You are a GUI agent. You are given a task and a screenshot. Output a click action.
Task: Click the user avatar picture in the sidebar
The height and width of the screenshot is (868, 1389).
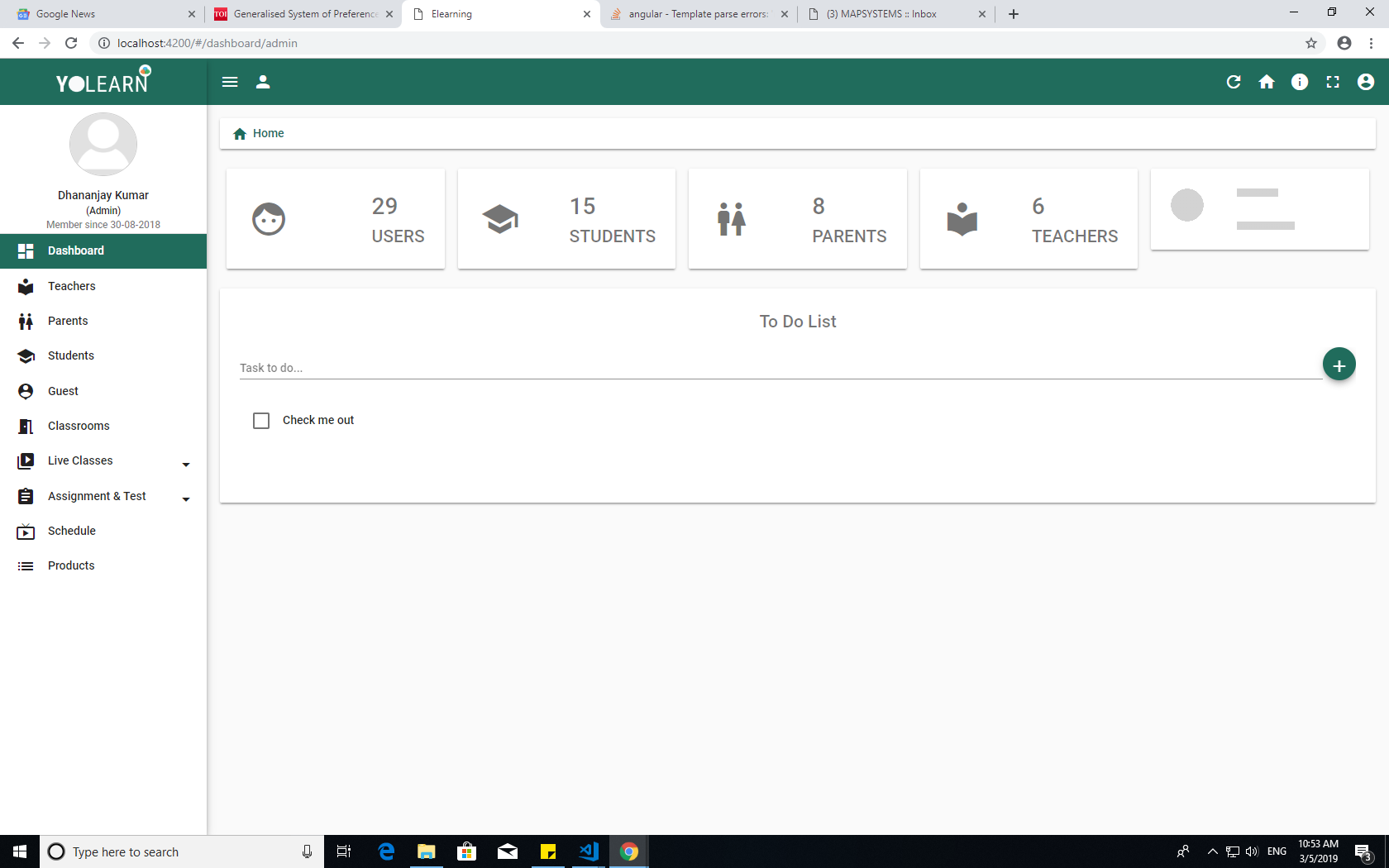pyautogui.click(x=103, y=144)
